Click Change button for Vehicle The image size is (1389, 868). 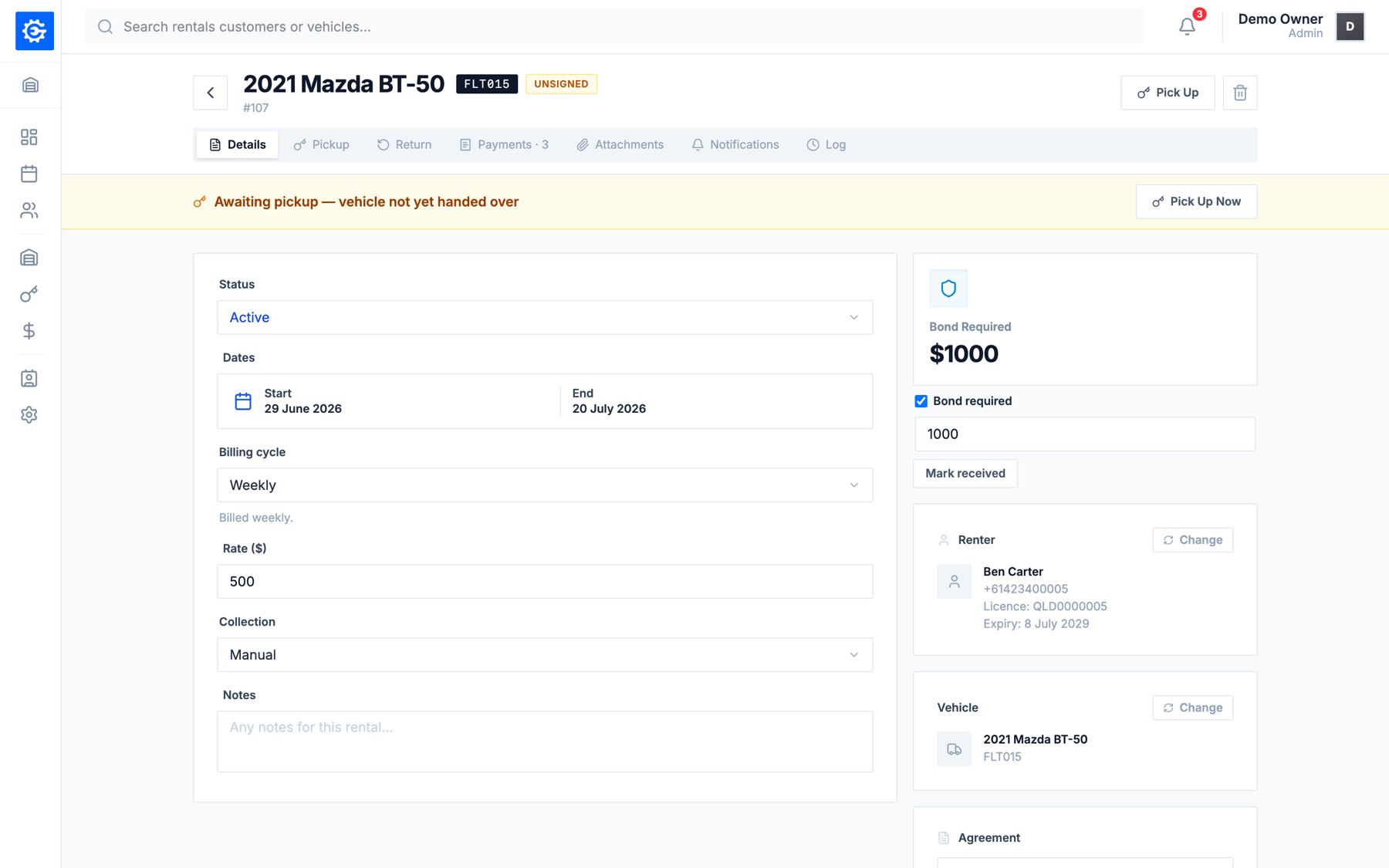point(1193,708)
